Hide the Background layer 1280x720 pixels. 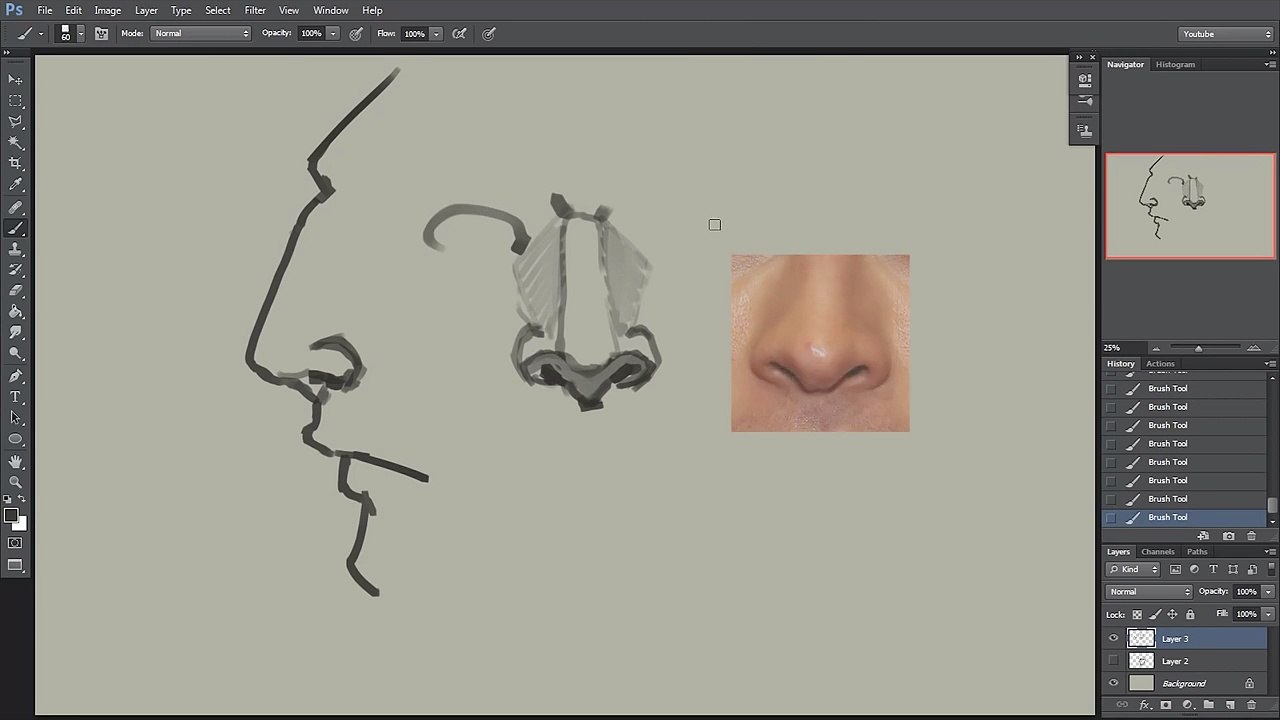click(x=1113, y=684)
